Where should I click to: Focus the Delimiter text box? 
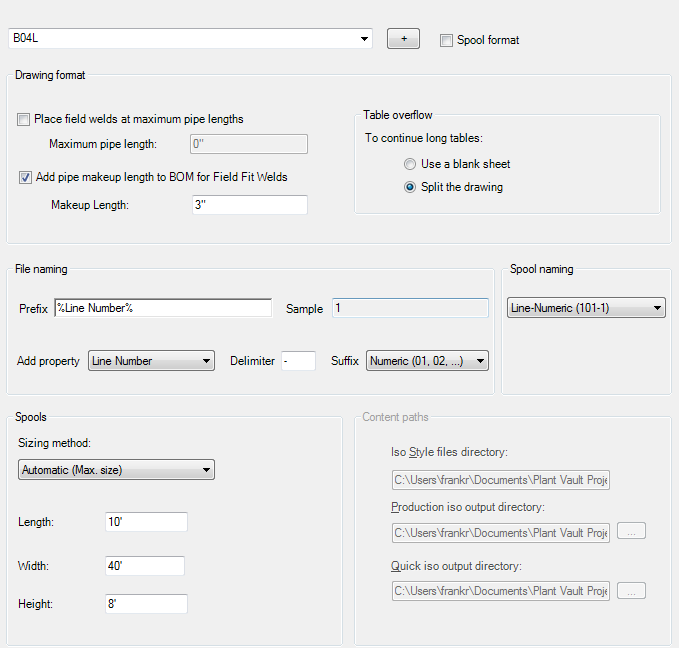tap(298, 361)
